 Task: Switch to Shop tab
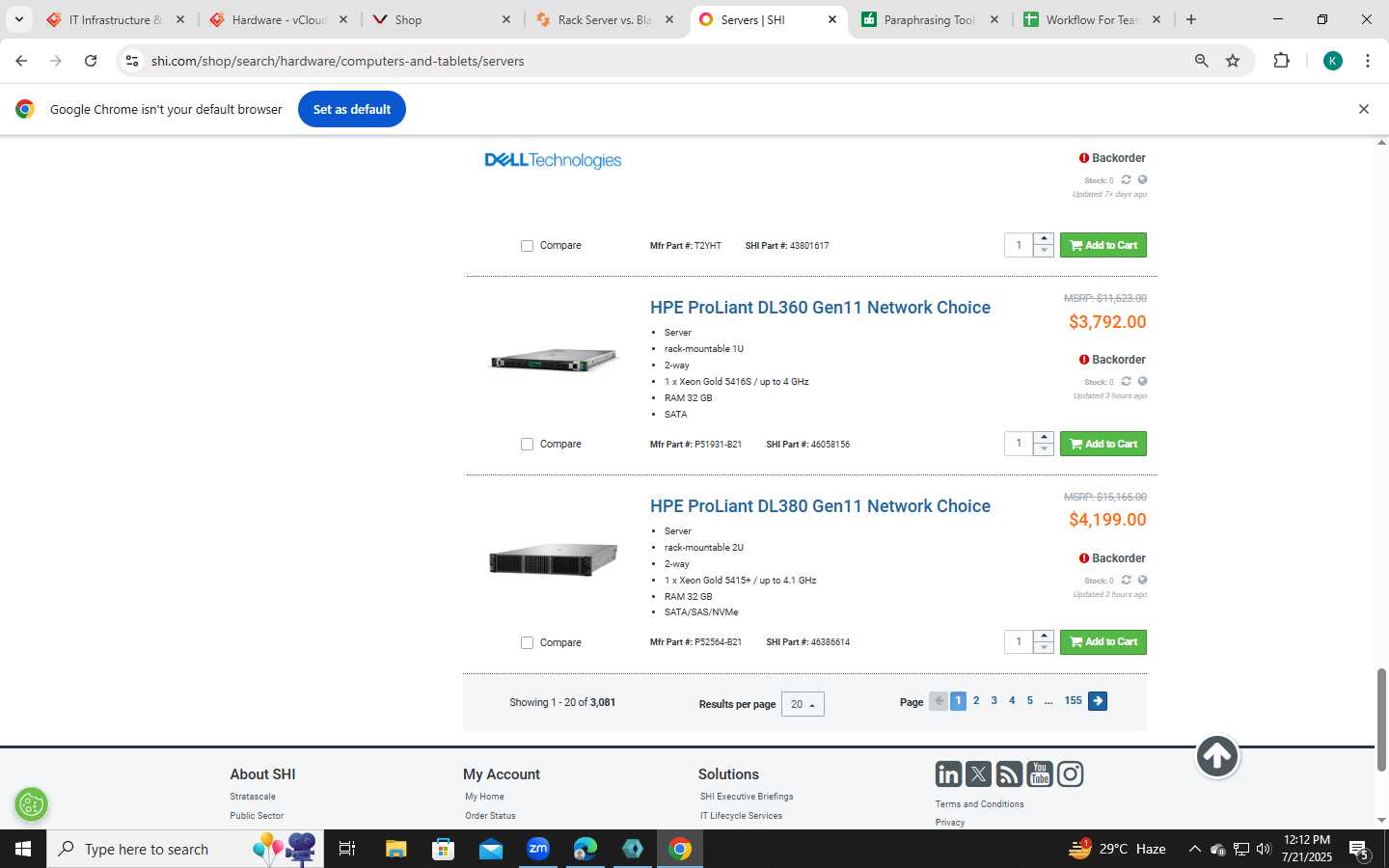pyautogui.click(x=442, y=19)
